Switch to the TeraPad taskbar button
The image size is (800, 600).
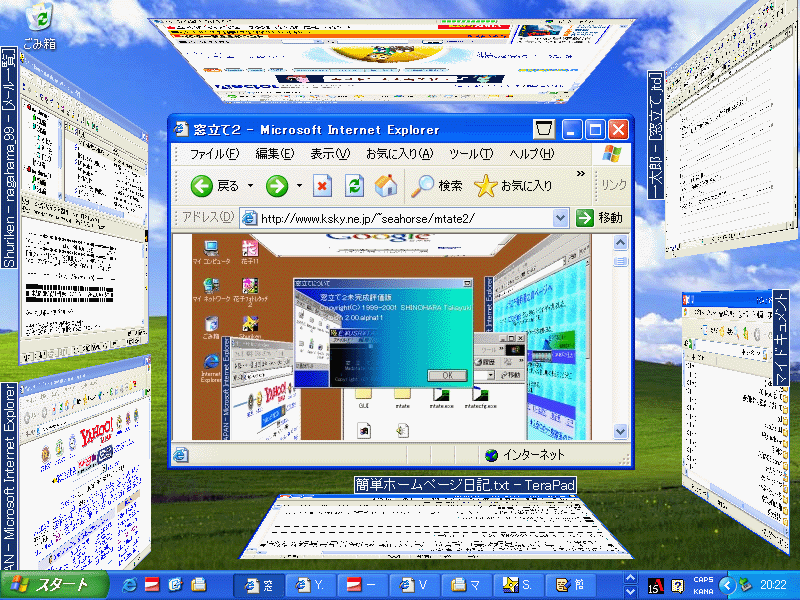coord(569,585)
